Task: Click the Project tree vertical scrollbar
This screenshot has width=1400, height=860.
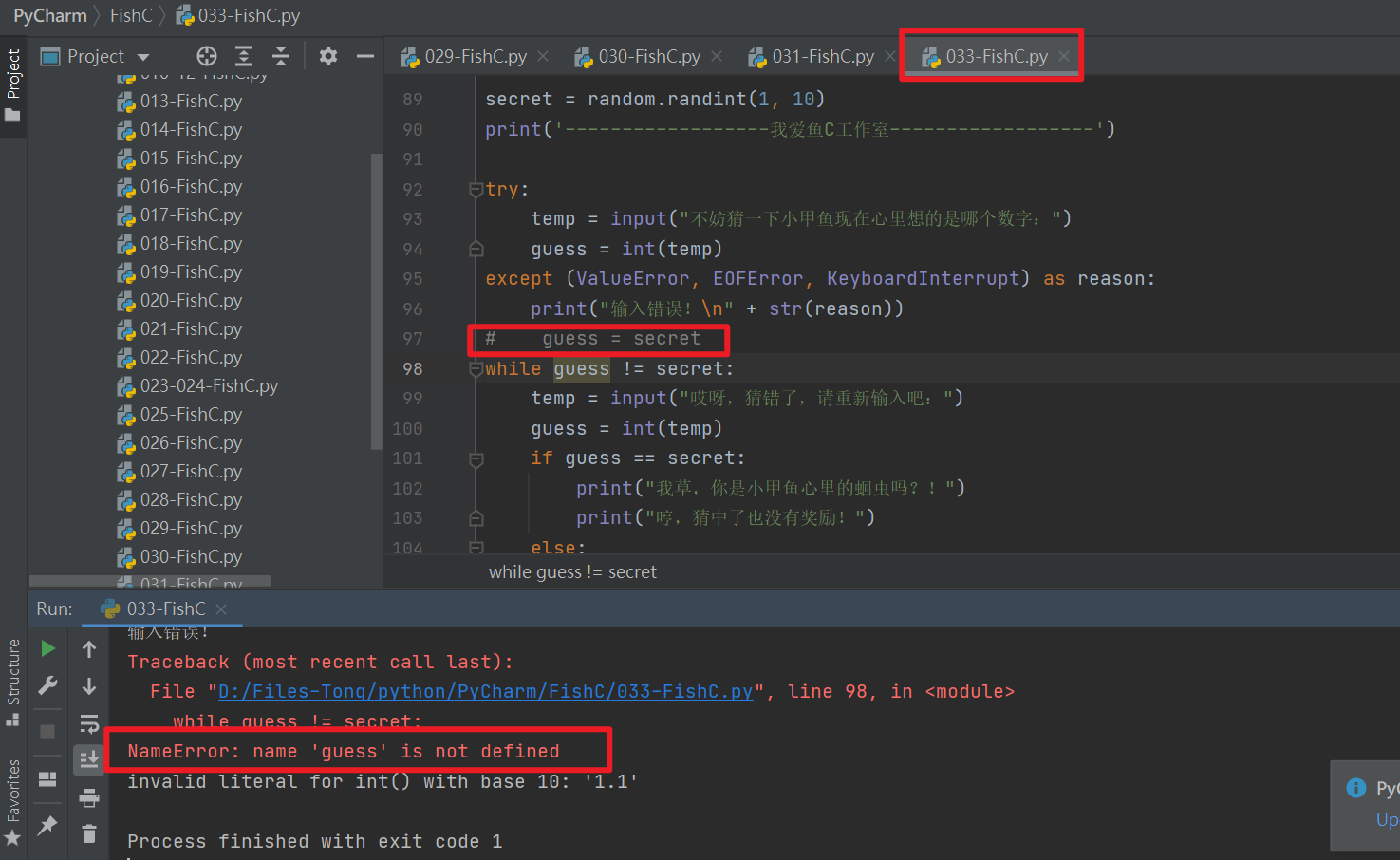Action: click(376, 302)
